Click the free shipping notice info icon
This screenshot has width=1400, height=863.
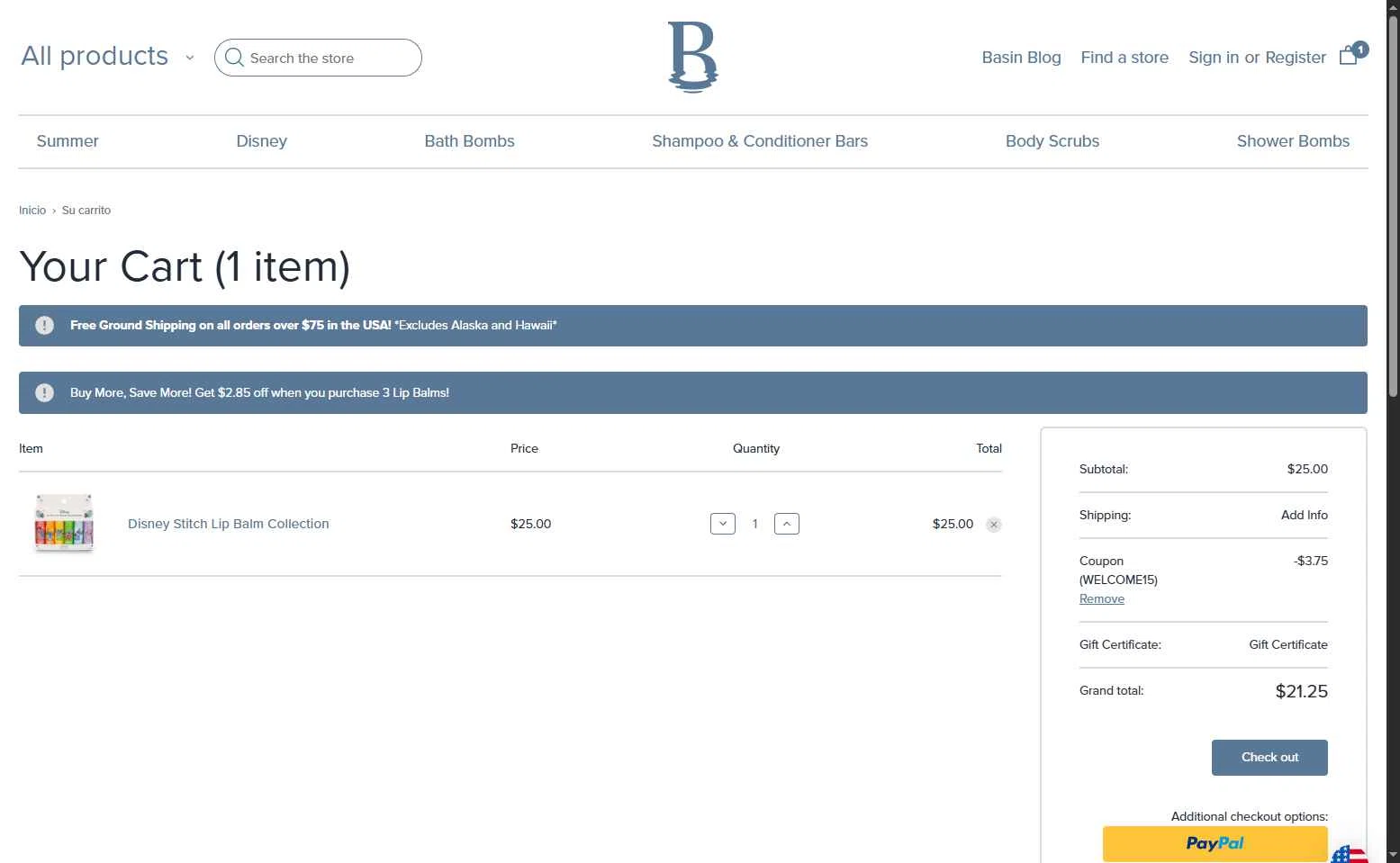(x=44, y=326)
